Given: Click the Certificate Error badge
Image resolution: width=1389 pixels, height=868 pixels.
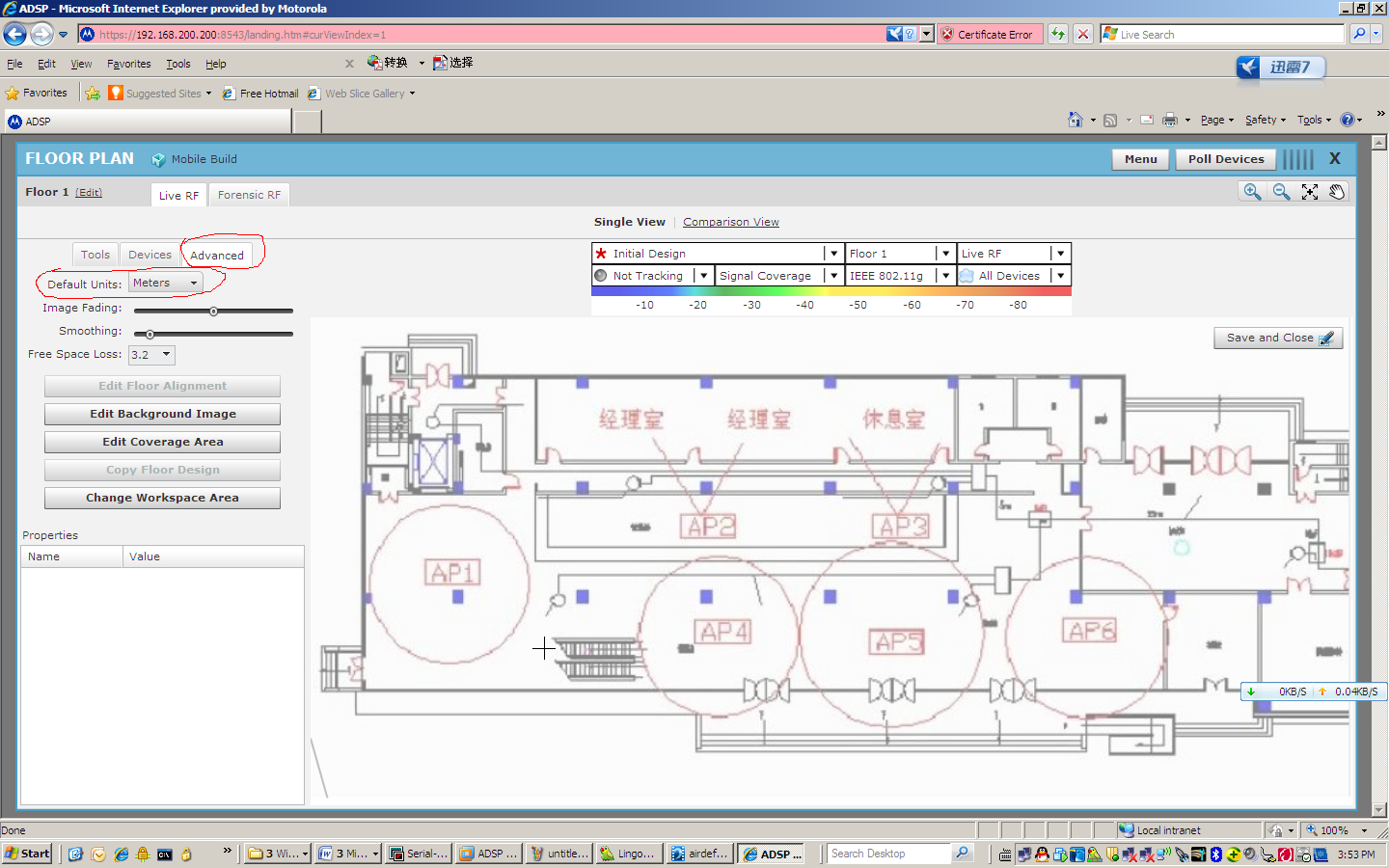Looking at the screenshot, I should coord(990,34).
